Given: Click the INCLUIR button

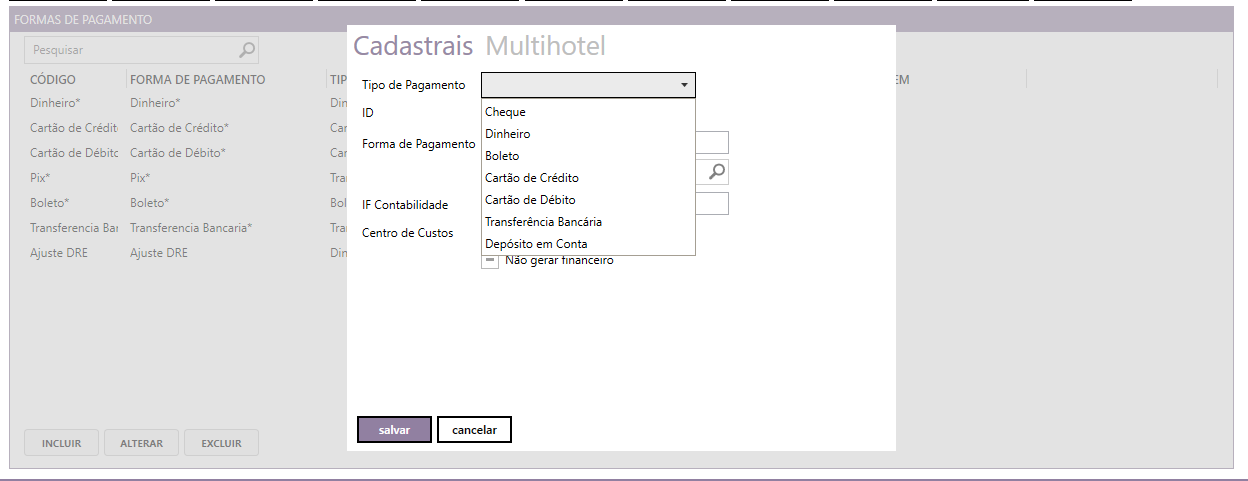Looking at the screenshot, I should (x=61, y=443).
